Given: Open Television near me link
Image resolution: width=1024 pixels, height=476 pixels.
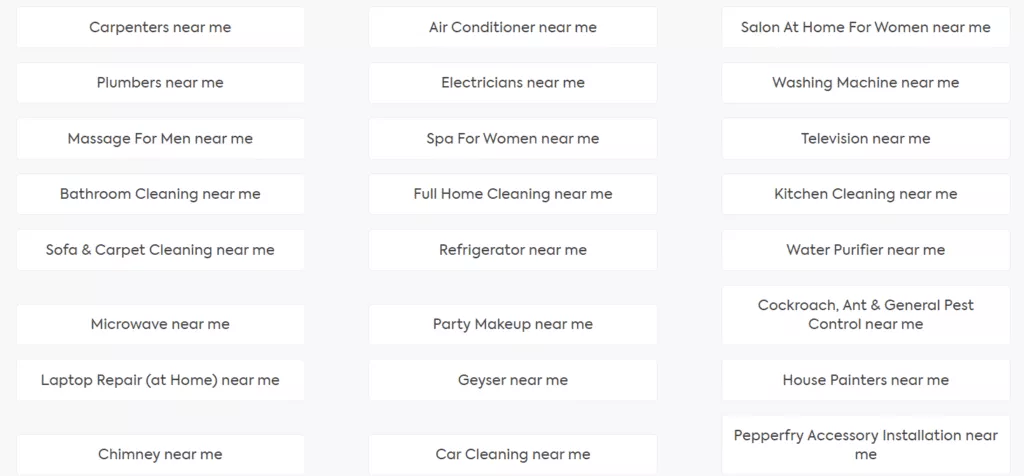Looking at the screenshot, I should pos(865,139).
